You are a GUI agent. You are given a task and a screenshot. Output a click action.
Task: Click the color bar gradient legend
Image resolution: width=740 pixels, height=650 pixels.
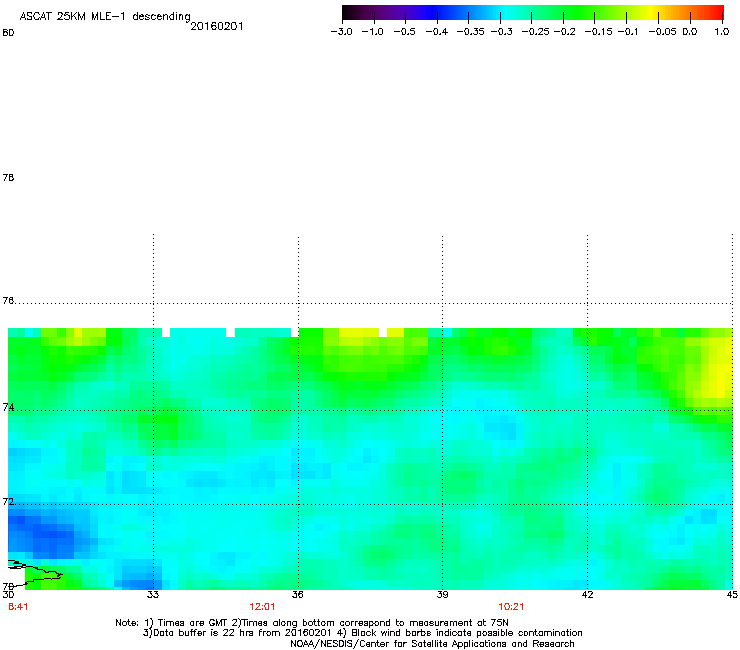533,13
